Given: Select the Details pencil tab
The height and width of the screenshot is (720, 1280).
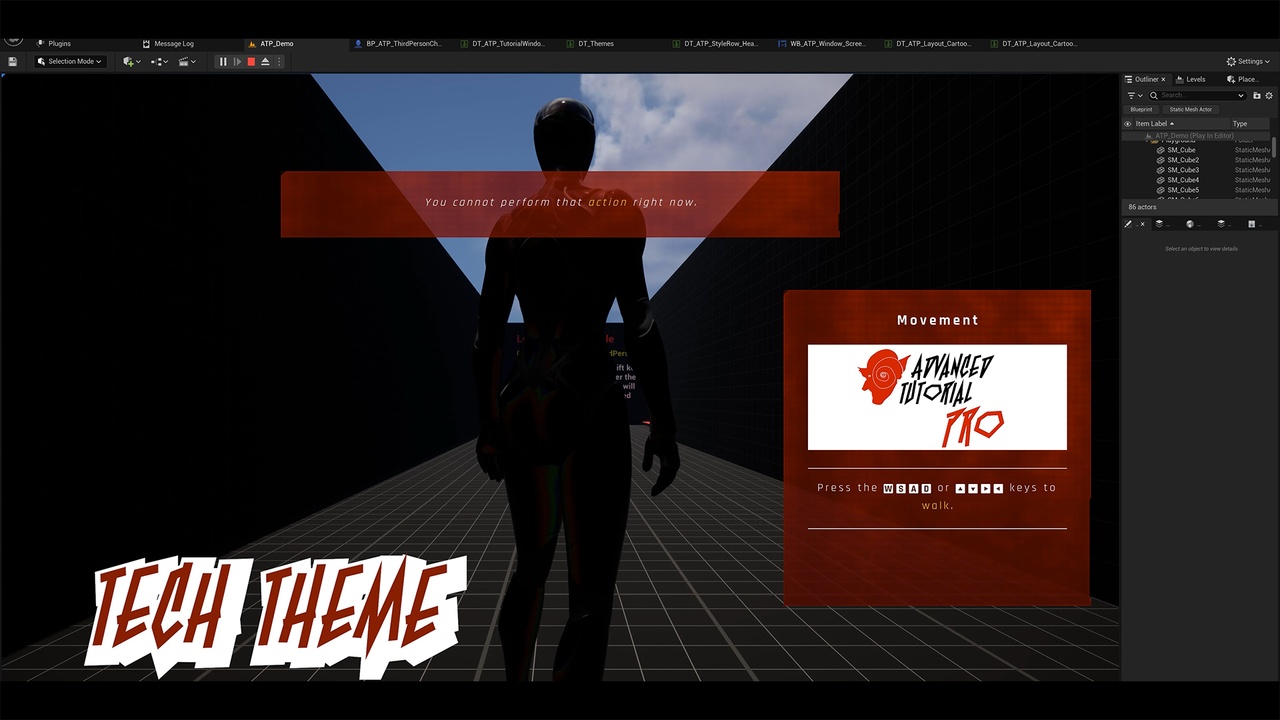Looking at the screenshot, I should pyautogui.click(x=1129, y=224).
